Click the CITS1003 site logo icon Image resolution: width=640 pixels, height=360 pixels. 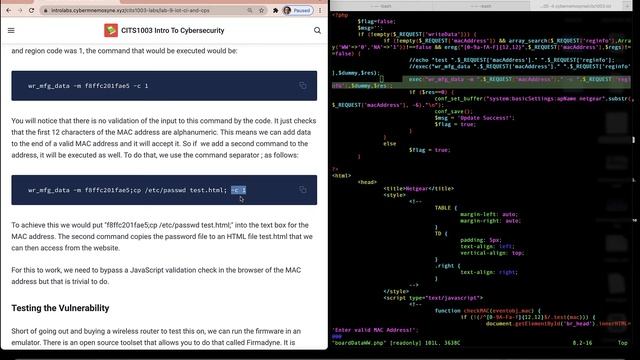click(111, 30)
